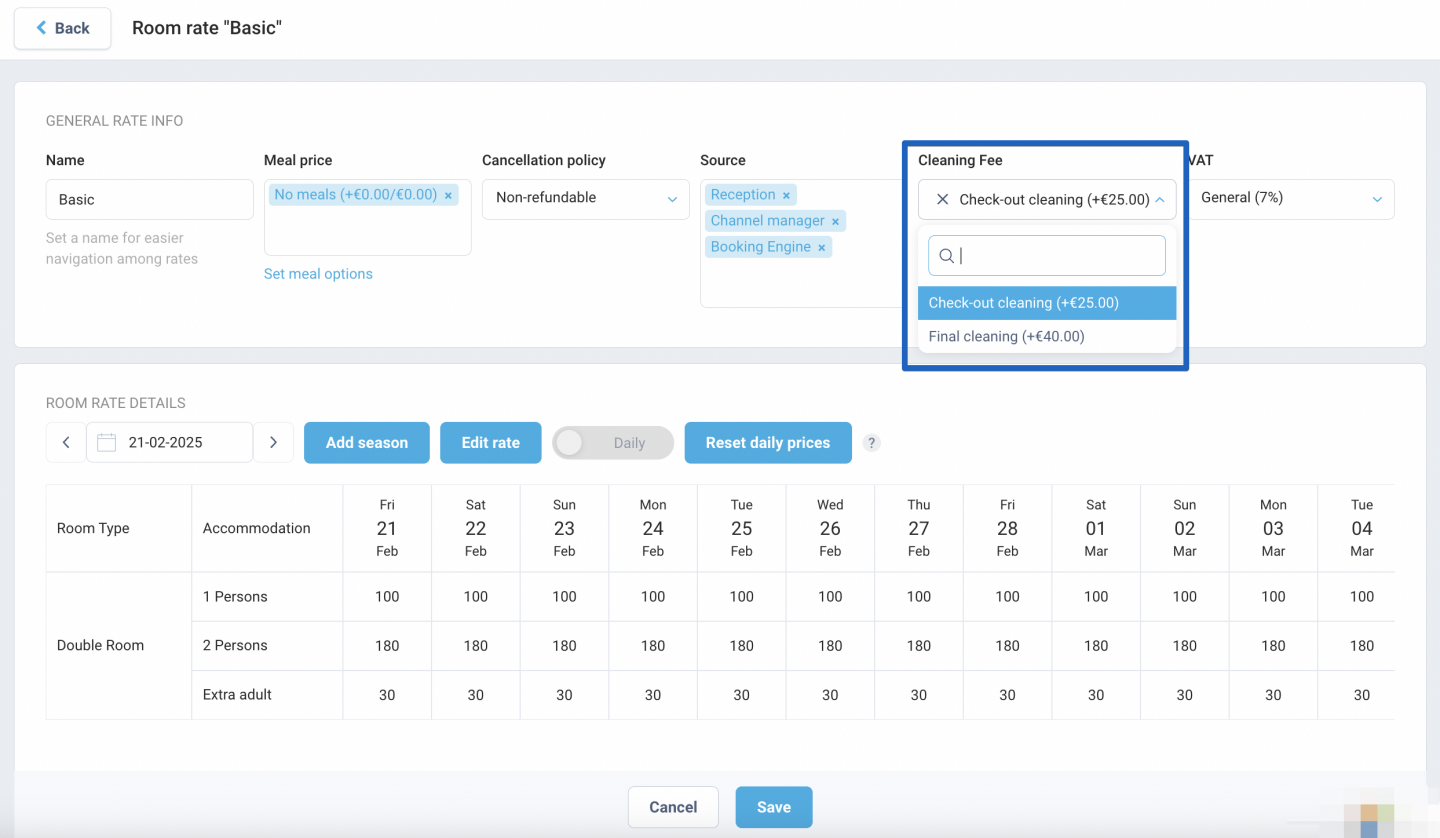Remove the Reception source tag
1440x838 pixels.
[x=786, y=195]
